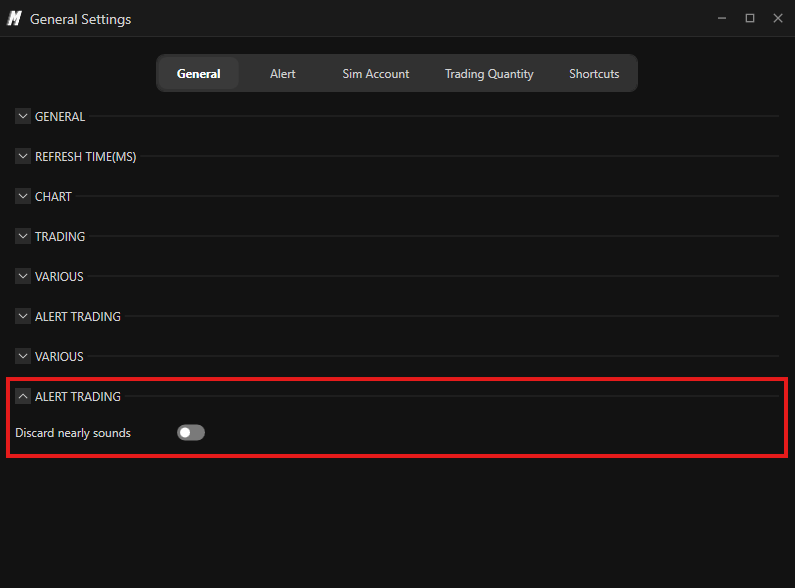Image resolution: width=795 pixels, height=588 pixels.
Task: Expand the REFRESH TIME(MS) section
Action: [23, 156]
